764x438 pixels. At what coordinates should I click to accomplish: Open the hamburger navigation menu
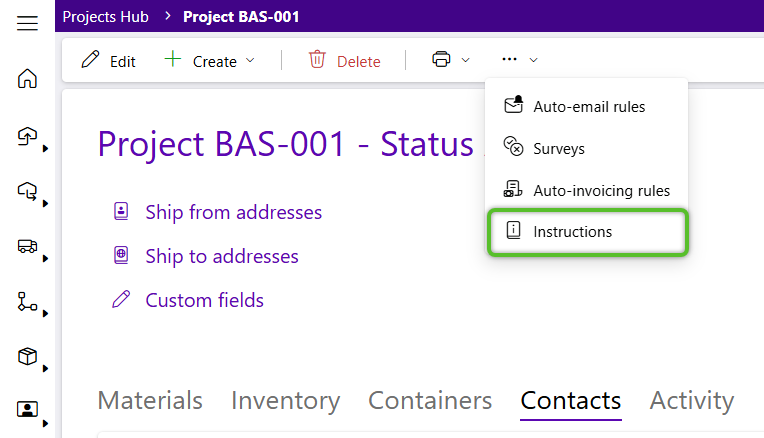click(27, 23)
